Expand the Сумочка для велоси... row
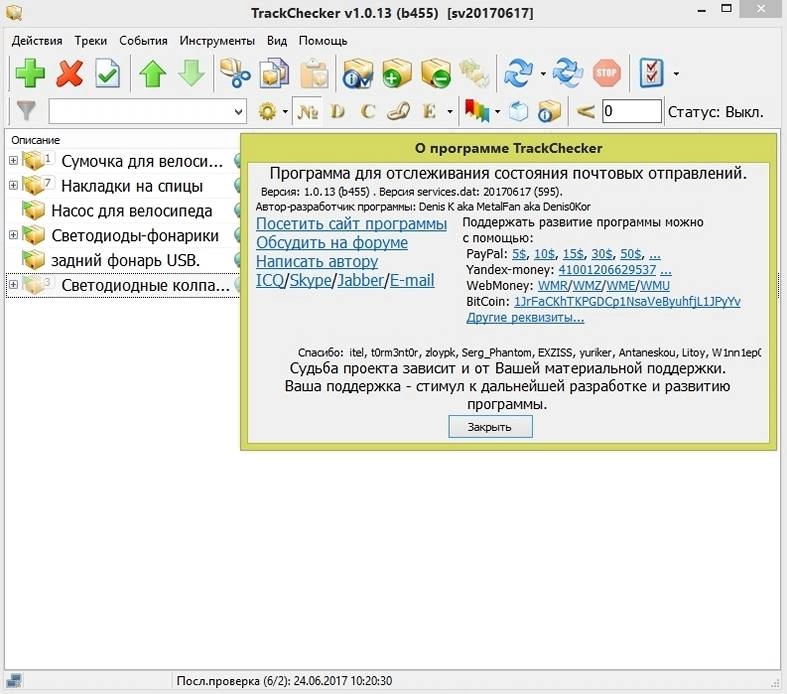This screenshot has width=787, height=694. 13,161
